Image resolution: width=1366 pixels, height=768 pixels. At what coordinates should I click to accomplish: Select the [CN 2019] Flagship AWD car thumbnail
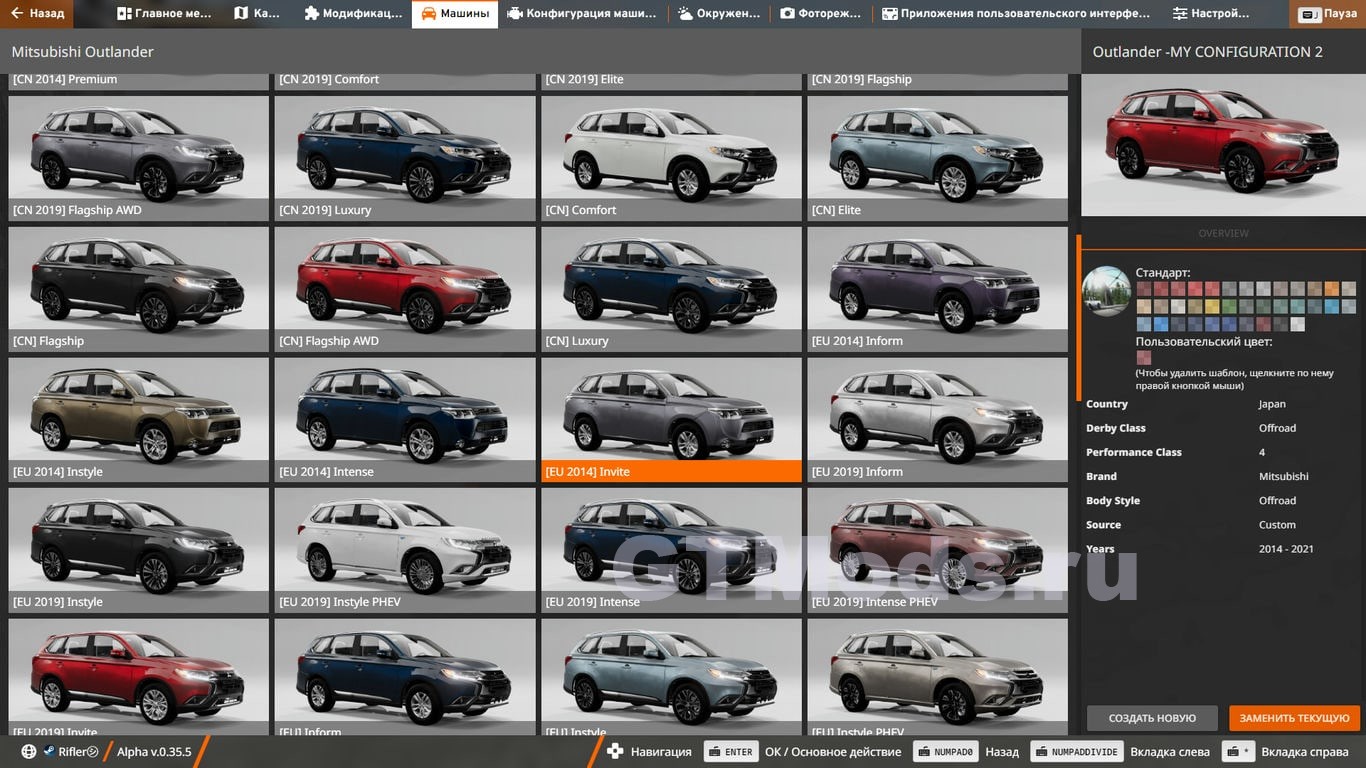point(139,158)
